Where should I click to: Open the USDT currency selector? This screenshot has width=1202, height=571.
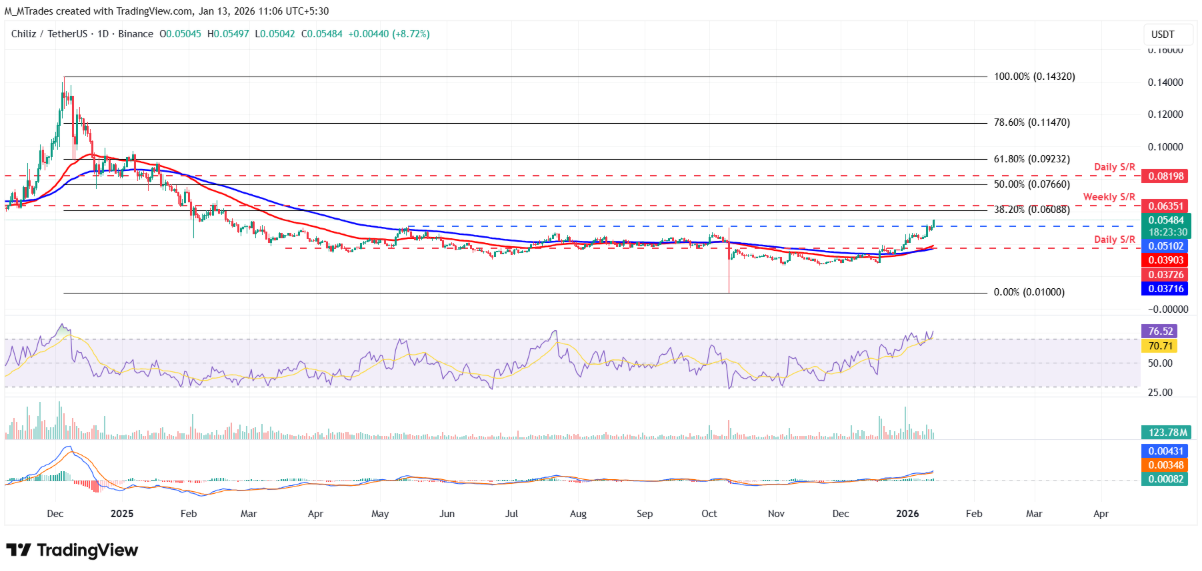point(1163,34)
